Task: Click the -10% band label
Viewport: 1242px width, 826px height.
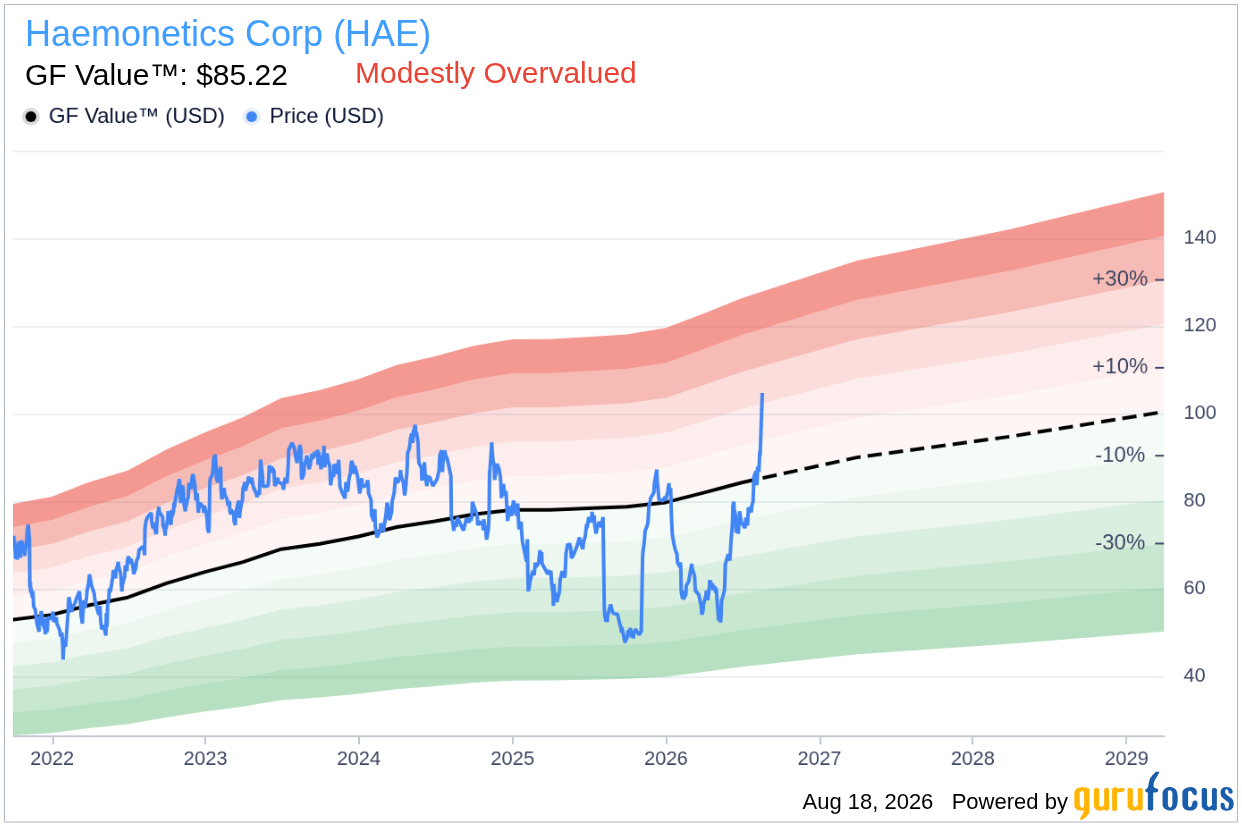Action: coord(1121,455)
